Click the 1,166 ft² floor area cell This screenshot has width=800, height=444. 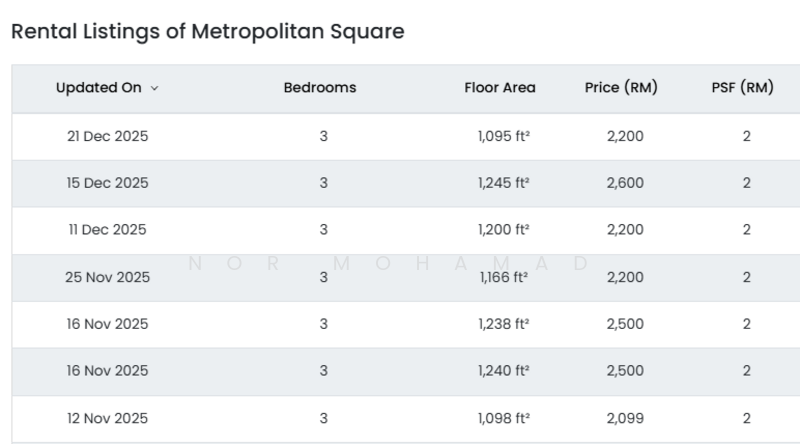click(503, 277)
